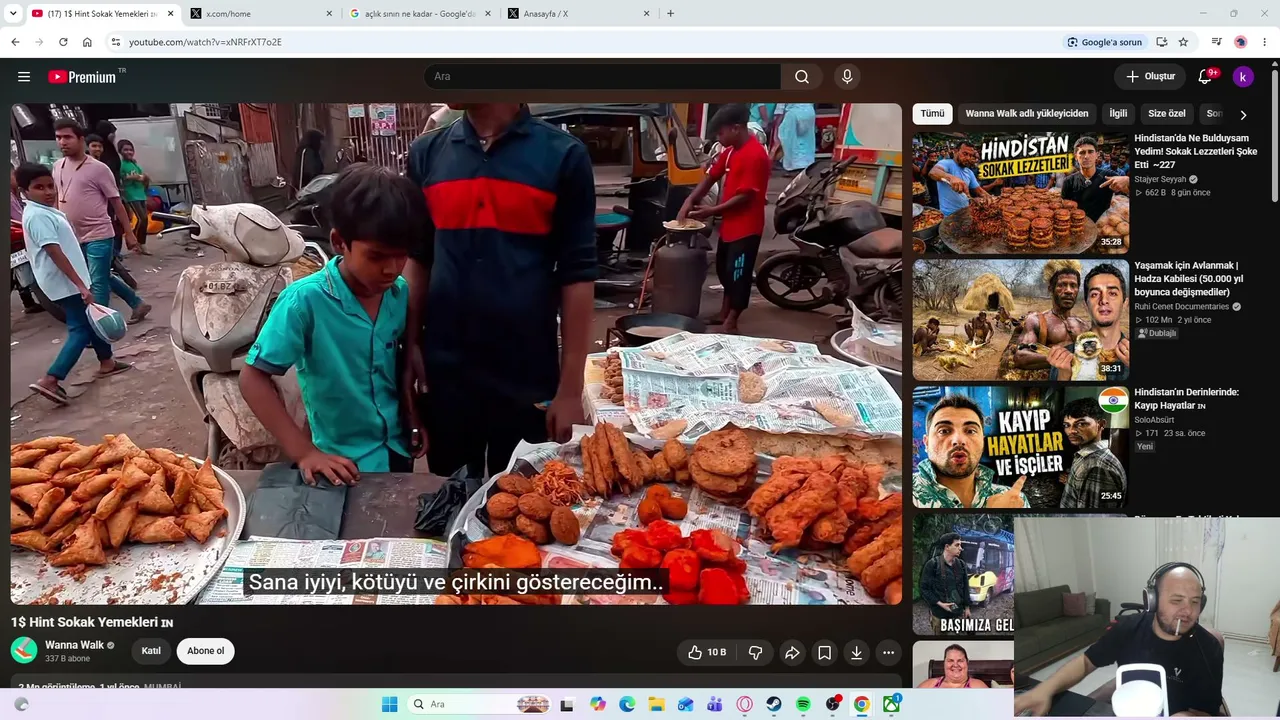
Task: Select the Size özel filter chip
Action: tap(1167, 114)
